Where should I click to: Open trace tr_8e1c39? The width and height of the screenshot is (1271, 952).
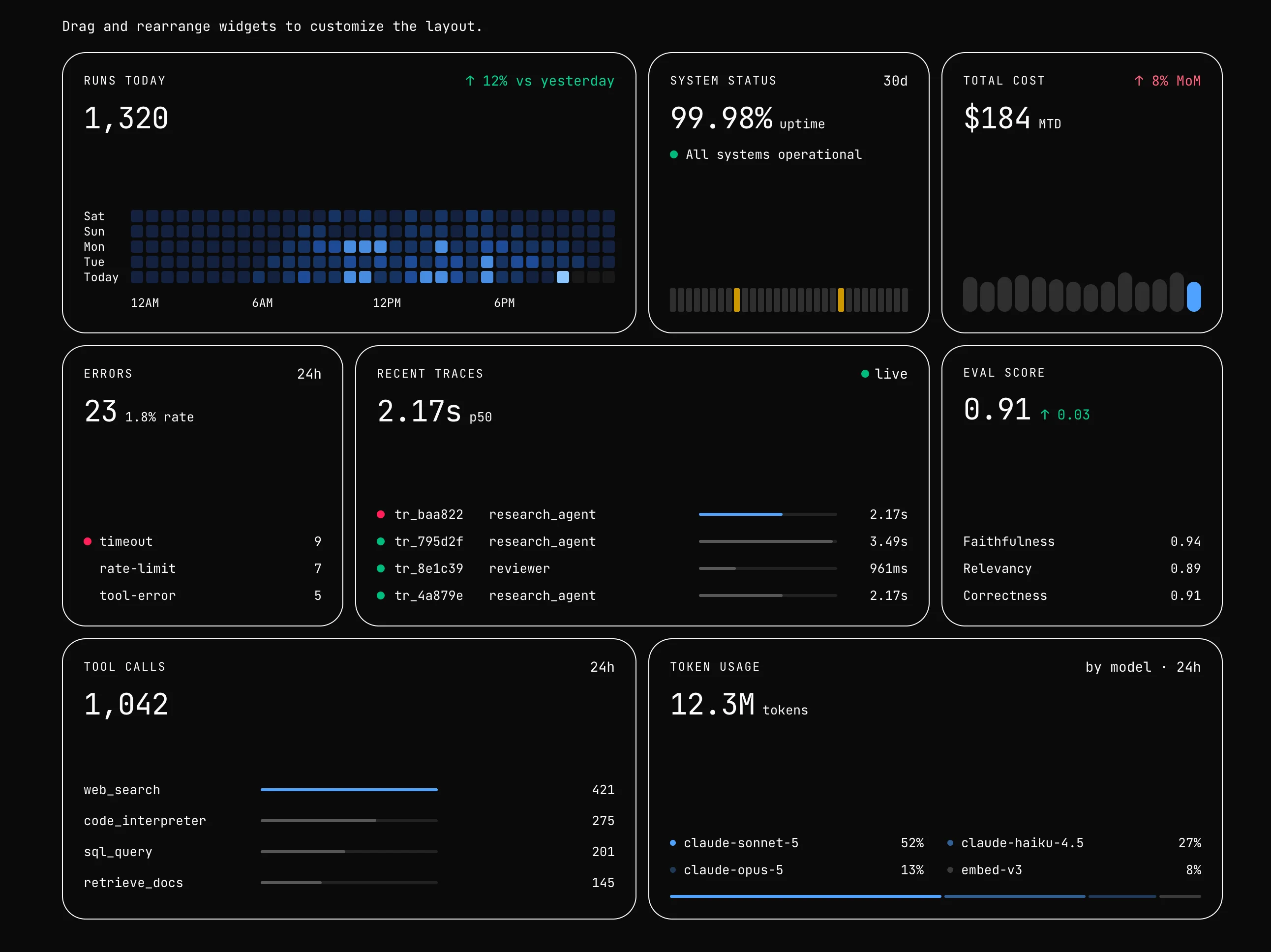[x=642, y=568]
